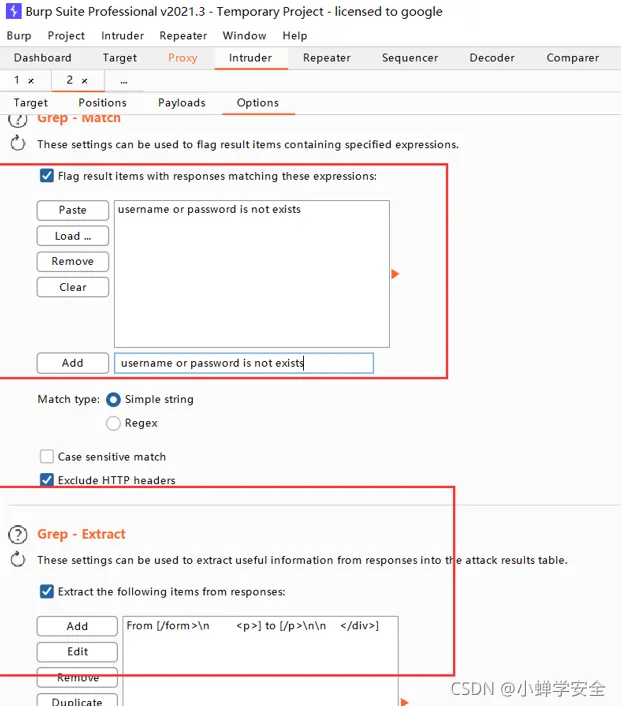Select Simple string match type
This screenshot has height=706, width=621.
(113, 399)
